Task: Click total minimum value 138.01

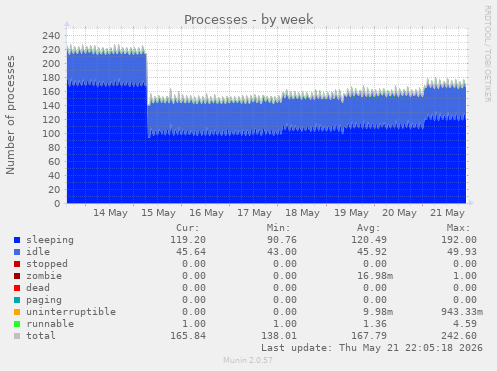Action: 279,336
